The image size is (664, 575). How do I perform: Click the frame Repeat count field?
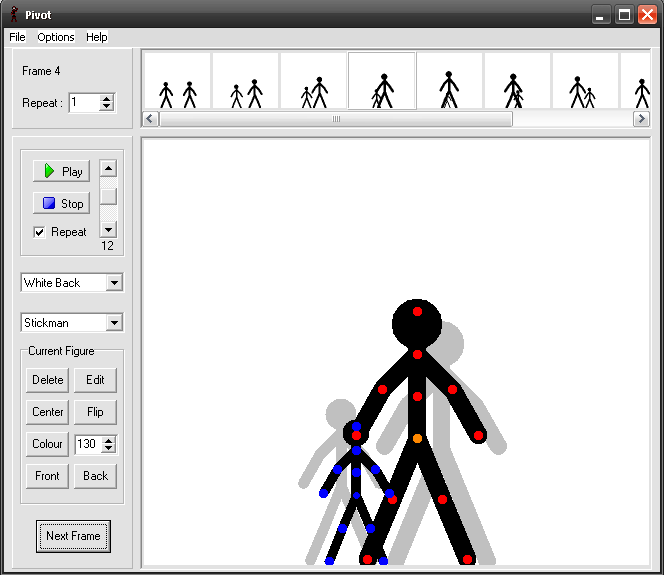click(84, 103)
